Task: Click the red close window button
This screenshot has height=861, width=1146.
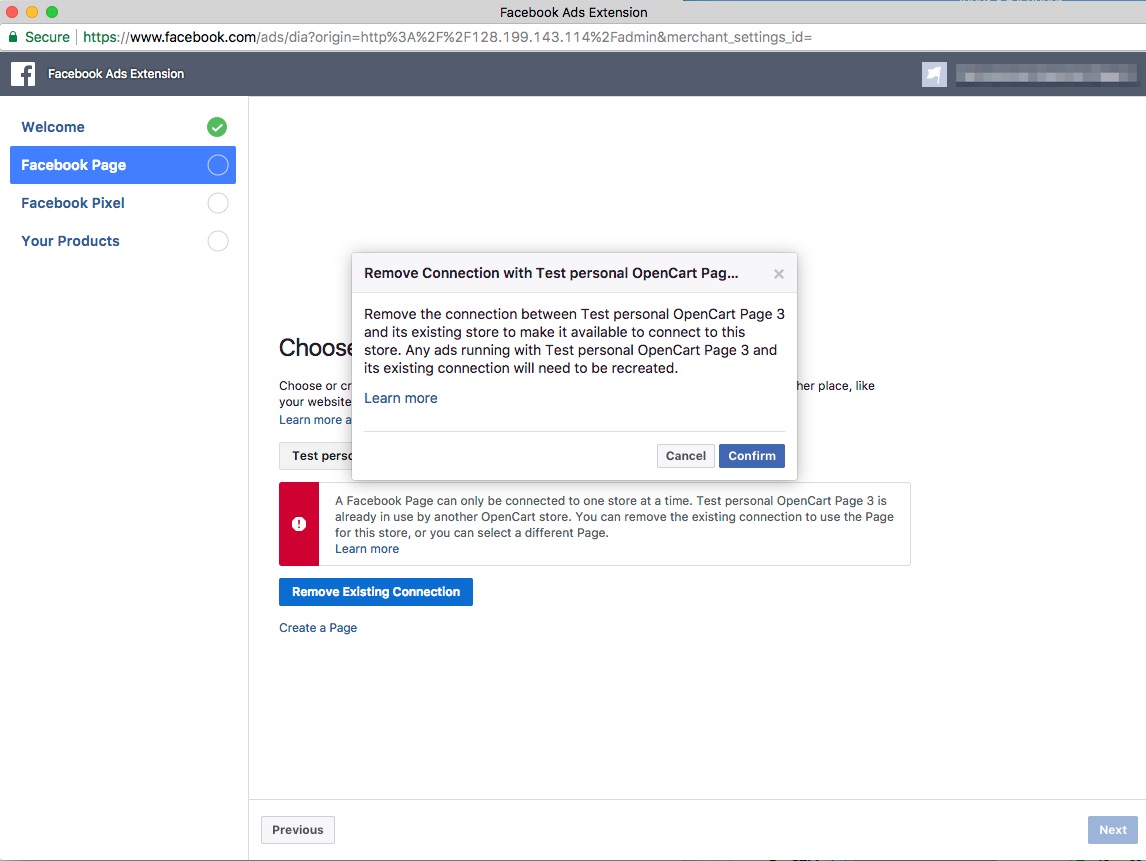Action: (x=12, y=12)
